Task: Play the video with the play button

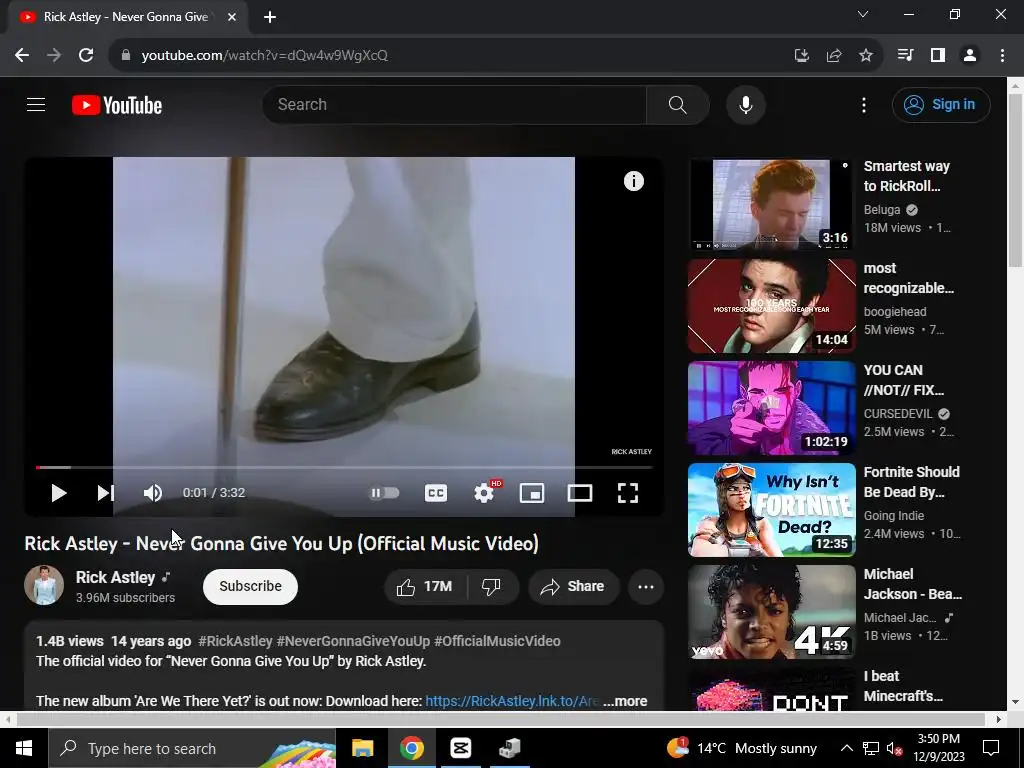Action: 59,493
